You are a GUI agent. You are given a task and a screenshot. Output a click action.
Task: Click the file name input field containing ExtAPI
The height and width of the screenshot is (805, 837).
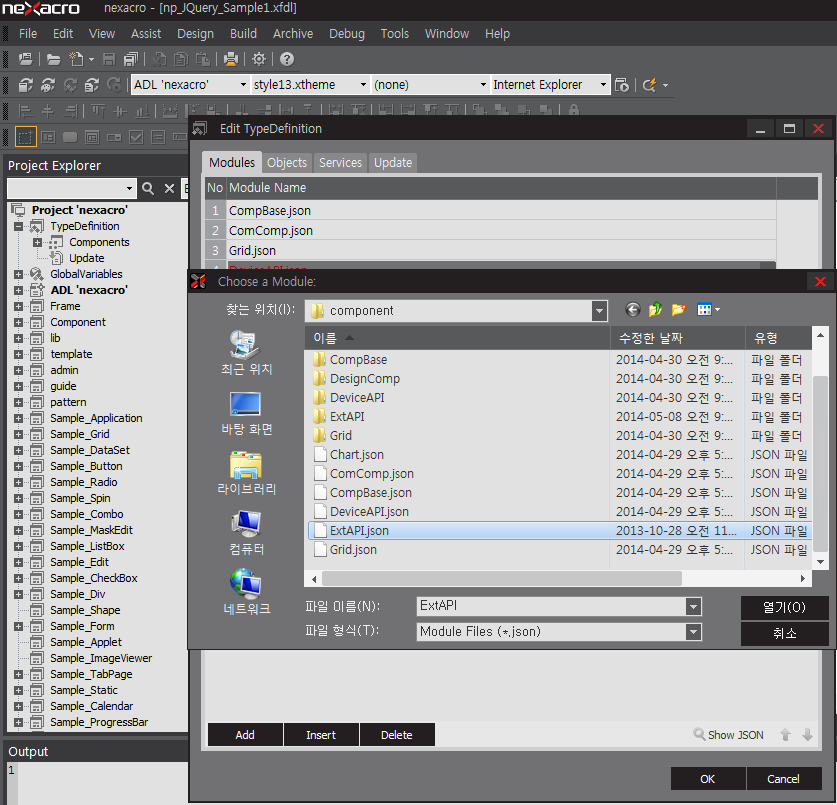coord(552,606)
